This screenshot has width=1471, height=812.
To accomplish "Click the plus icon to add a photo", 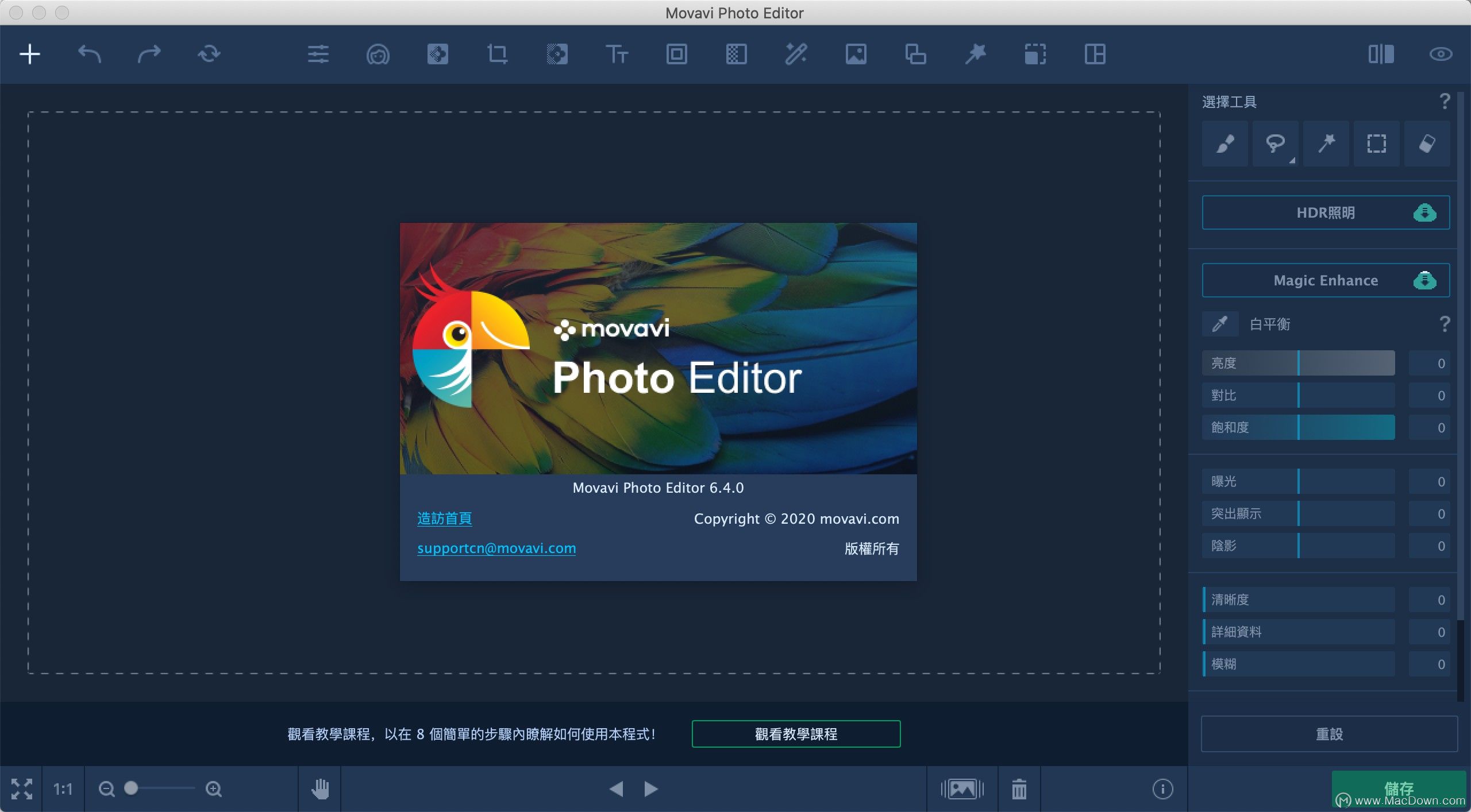I will tap(30, 55).
